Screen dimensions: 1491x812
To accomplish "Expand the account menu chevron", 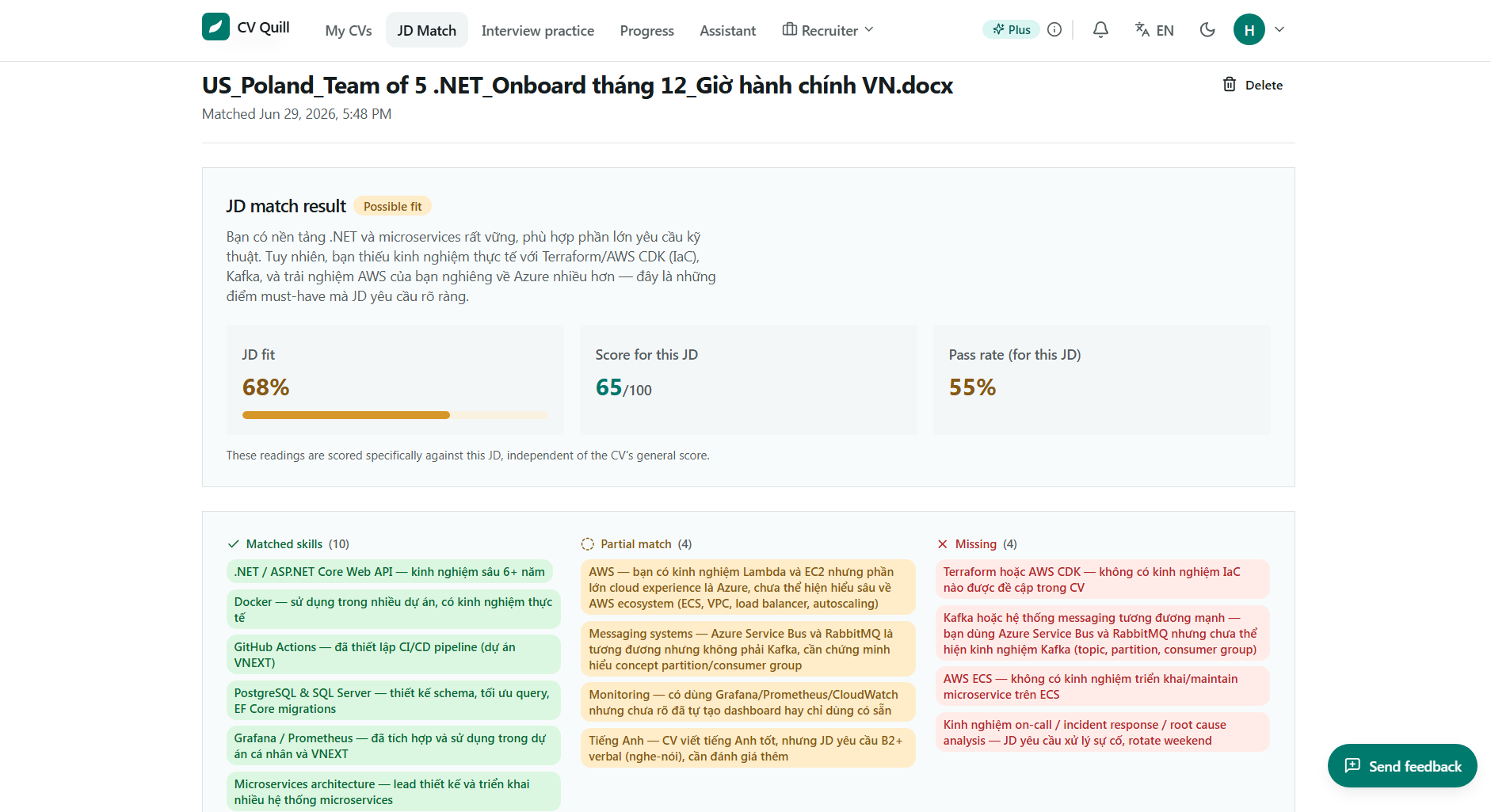I will [1279, 29].
